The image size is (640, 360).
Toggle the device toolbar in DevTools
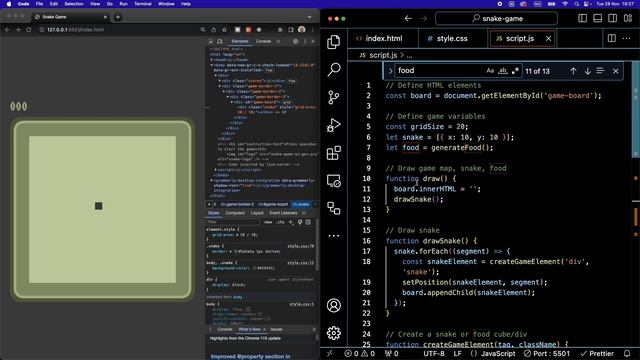tap(220, 42)
